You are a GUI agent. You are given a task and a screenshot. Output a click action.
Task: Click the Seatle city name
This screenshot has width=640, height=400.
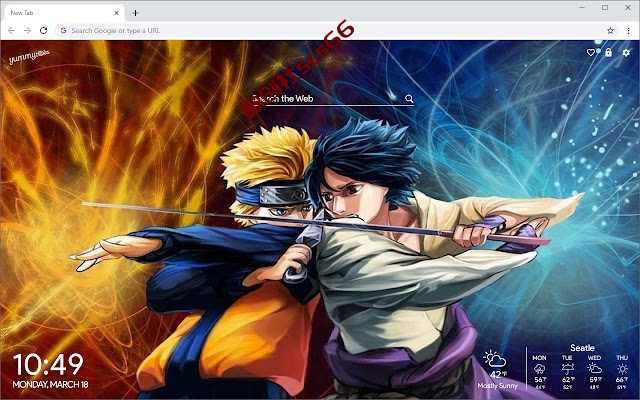coord(582,348)
